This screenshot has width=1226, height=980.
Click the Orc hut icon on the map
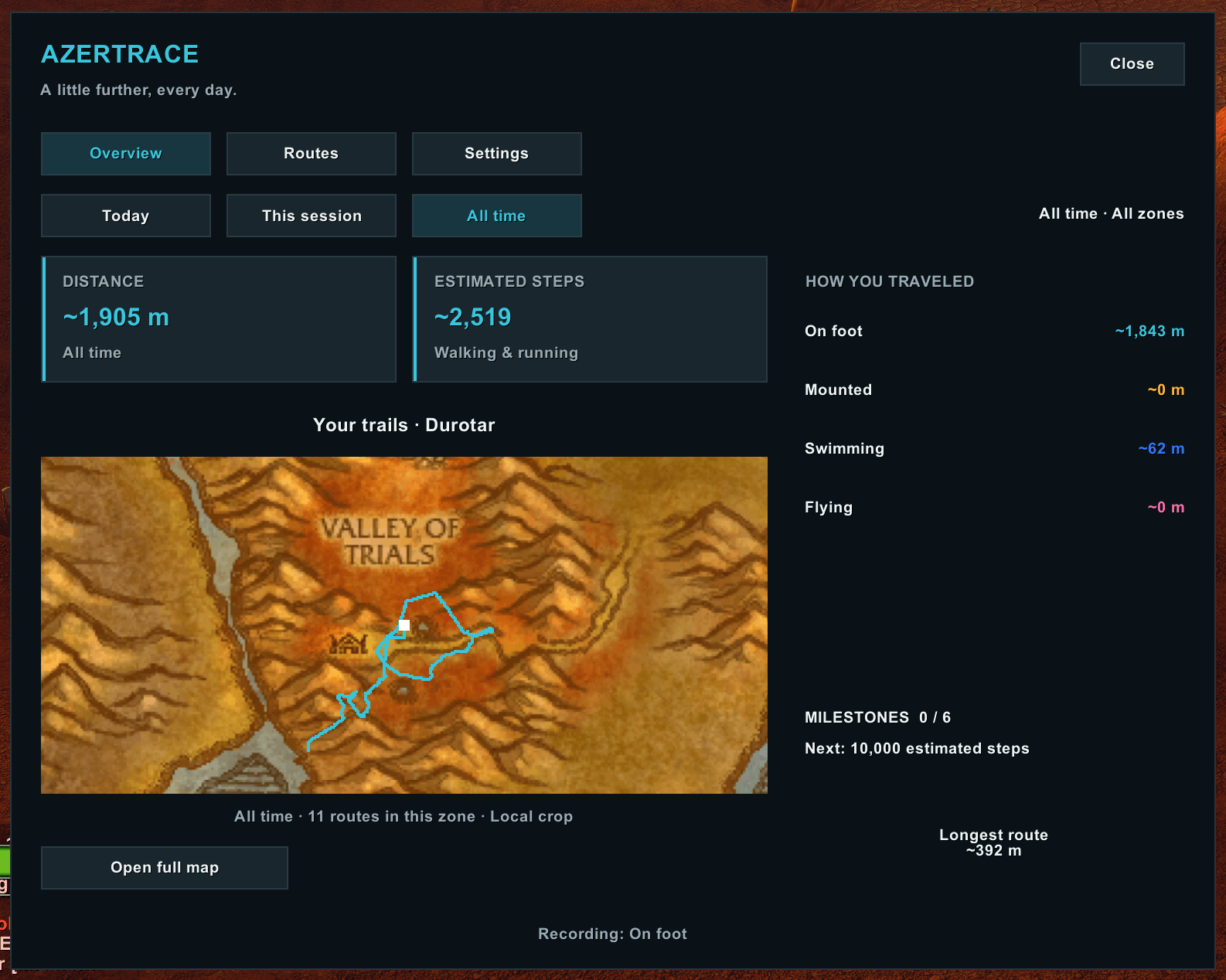pyautogui.click(x=349, y=643)
